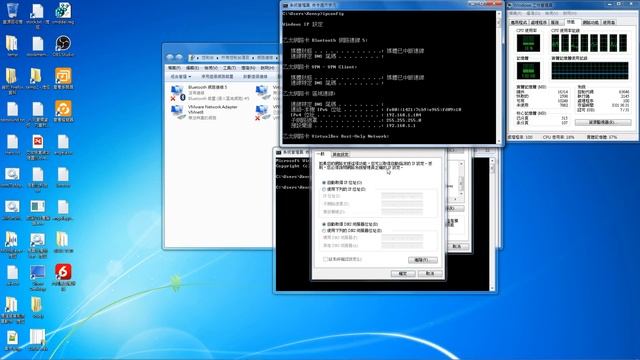Click the Task Manager title bar icon
640x360 pixels.
tap(511, 5)
